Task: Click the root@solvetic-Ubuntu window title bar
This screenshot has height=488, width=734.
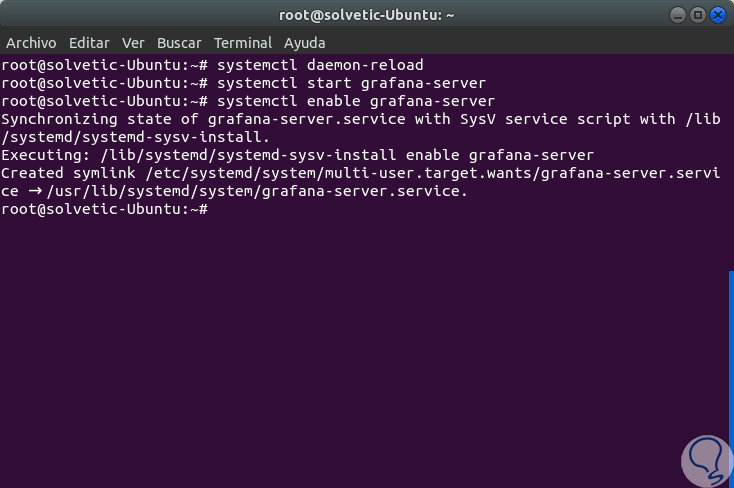Action: tap(367, 15)
